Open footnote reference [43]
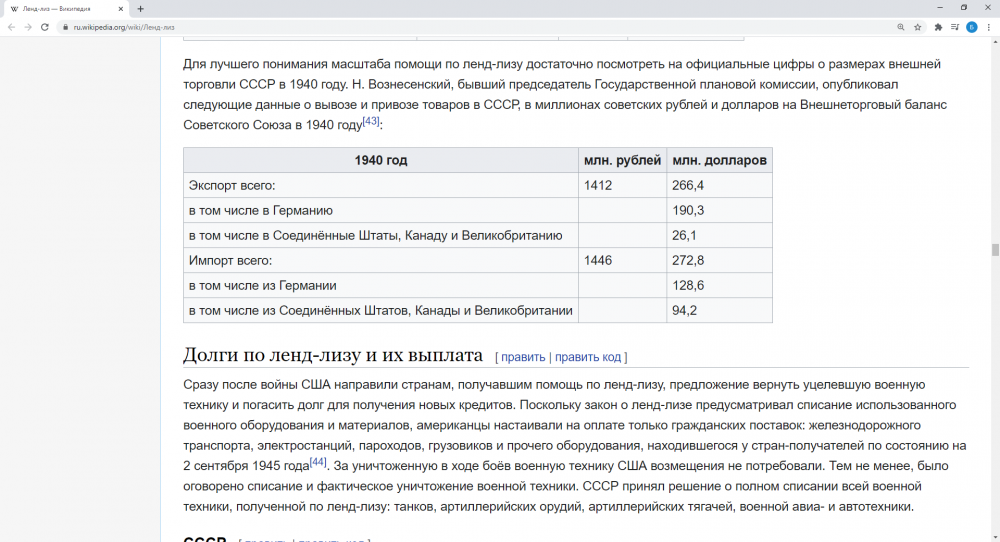Image resolution: width=1000 pixels, height=542 pixels. point(371,121)
